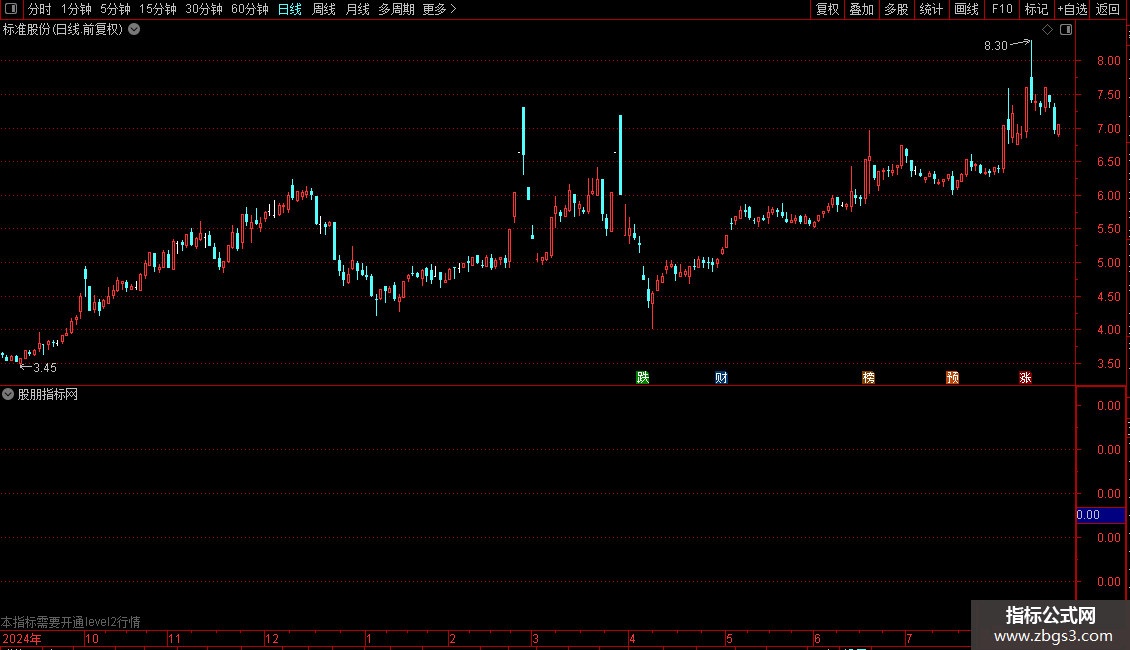
Task: Click the 8.00 price axis label
Action: pos(1108,61)
